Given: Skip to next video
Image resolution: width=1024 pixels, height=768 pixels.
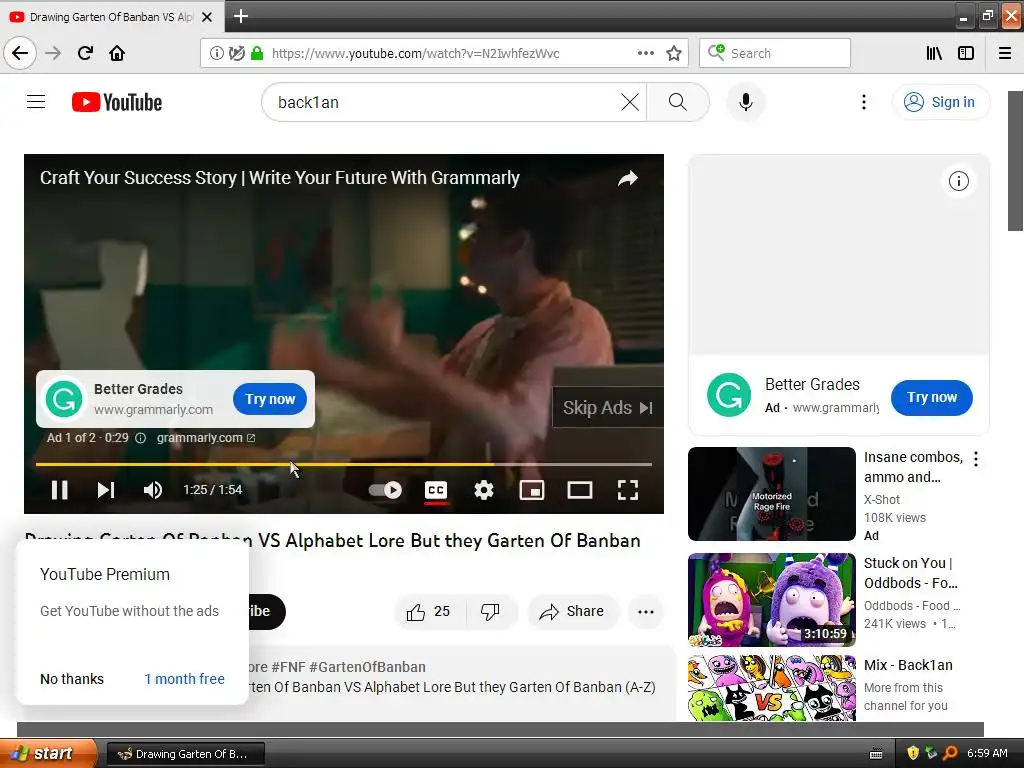Looking at the screenshot, I should coord(106,490).
